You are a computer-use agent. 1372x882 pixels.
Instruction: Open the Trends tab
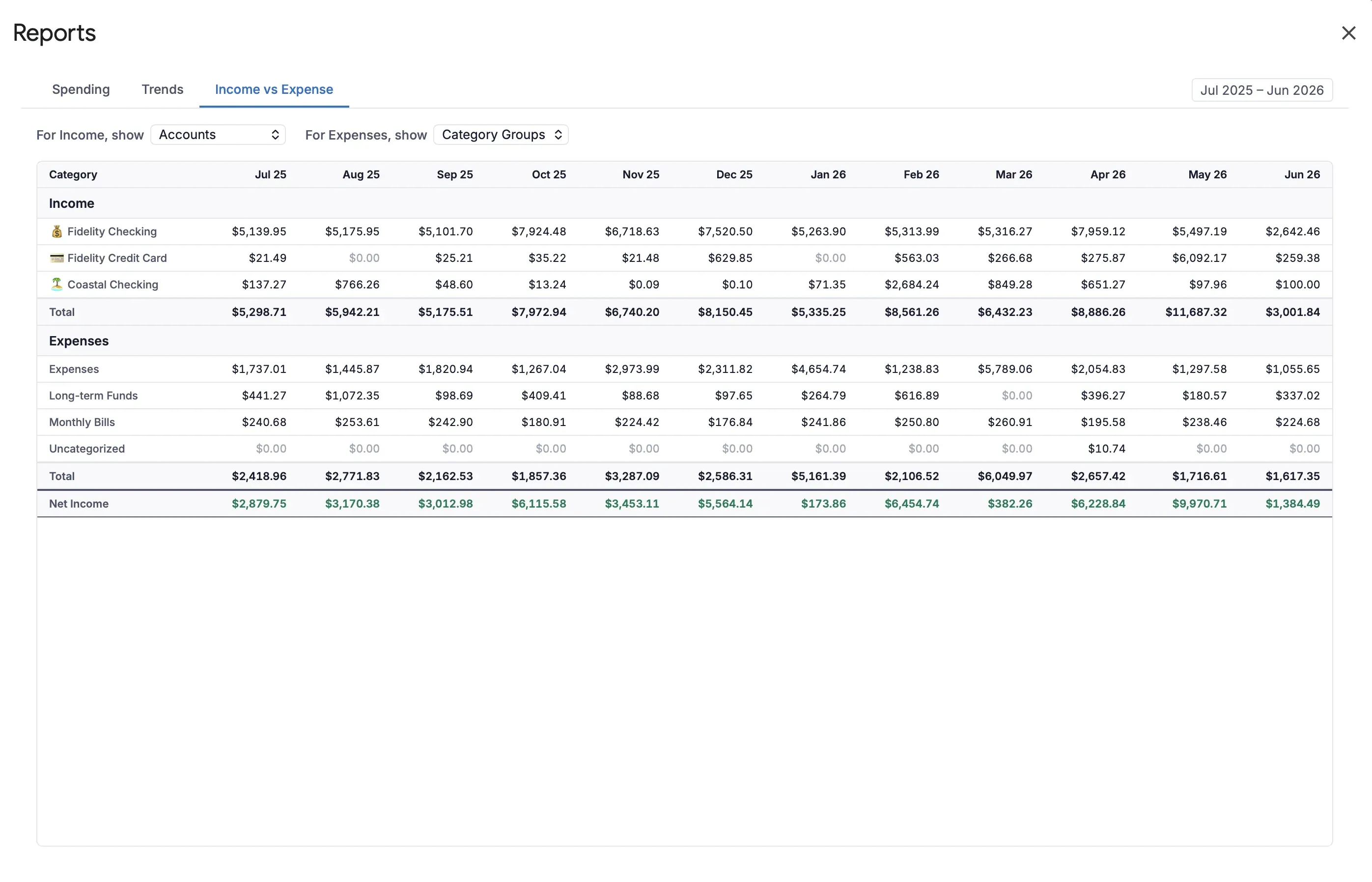coord(163,89)
